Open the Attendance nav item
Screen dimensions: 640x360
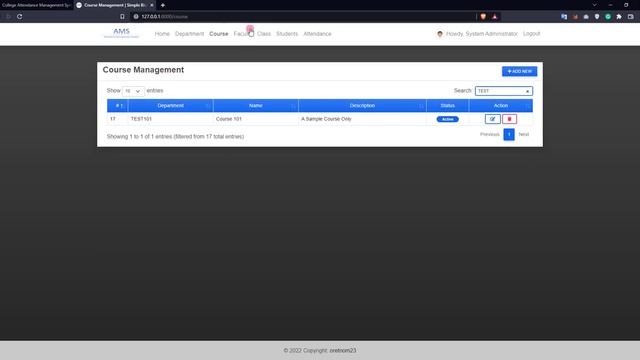point(317,34)
